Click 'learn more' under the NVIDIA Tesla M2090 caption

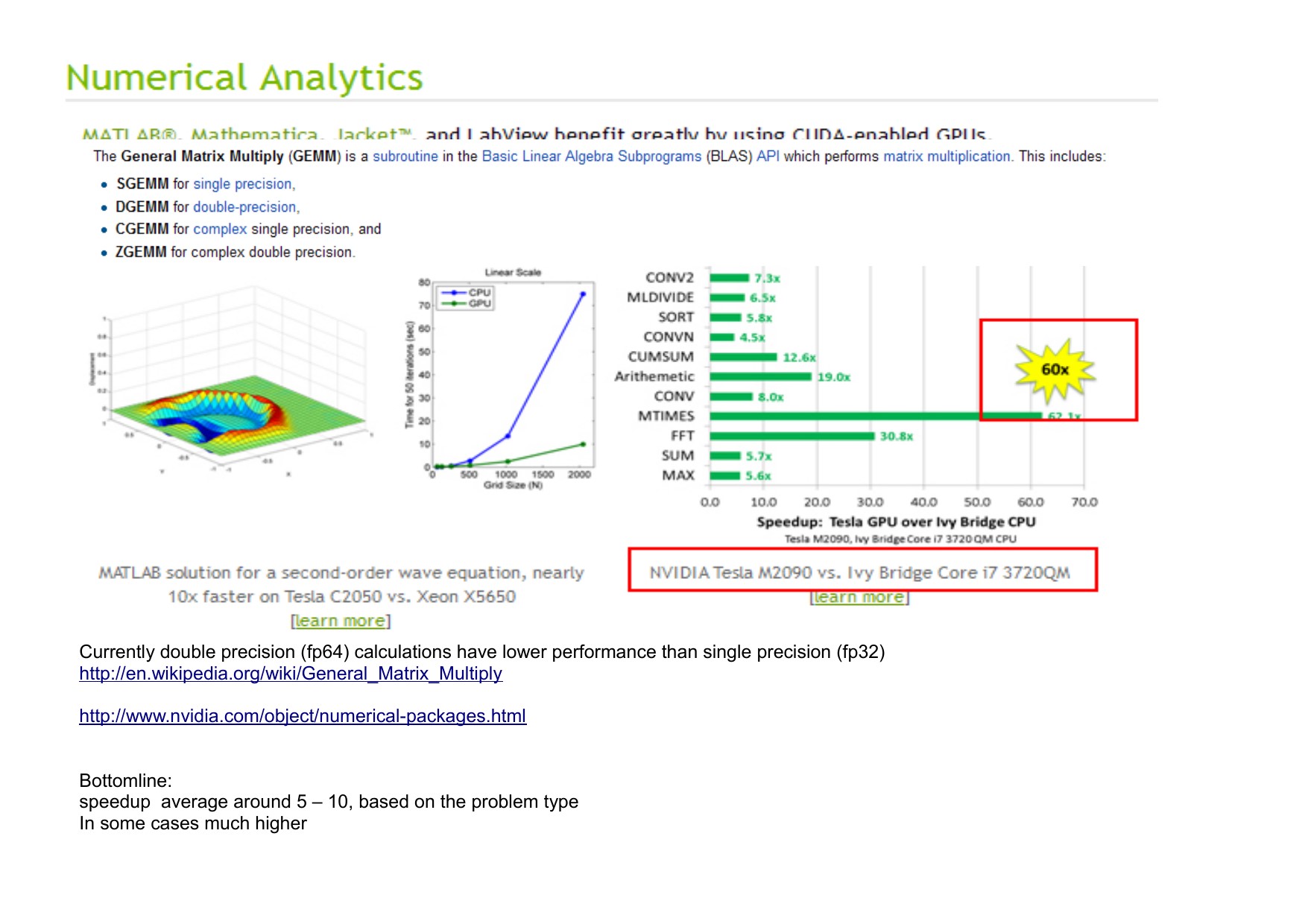click(x=859, y=597)
